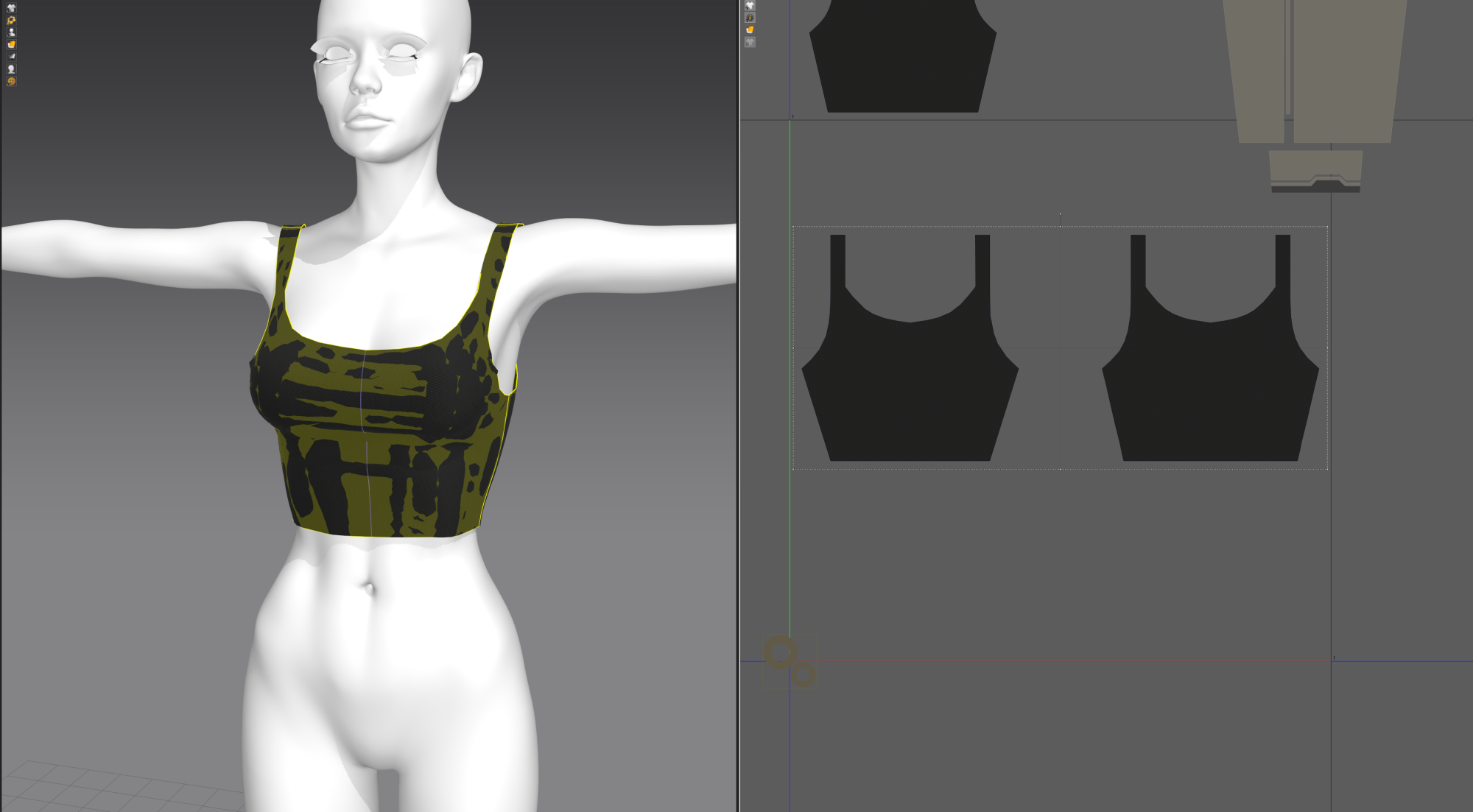Open the avatar render style head icon
1473x812 pixels.
tap(11, 68)
